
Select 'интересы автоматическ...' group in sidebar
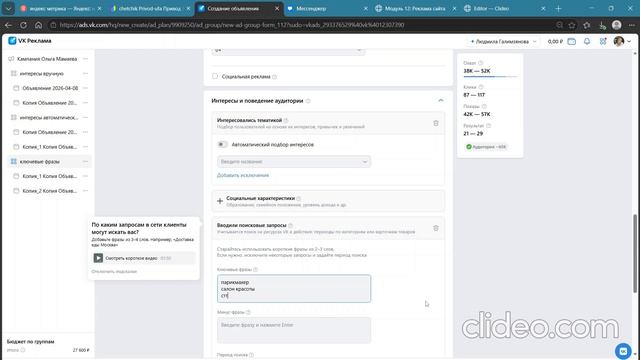[49, 118]
